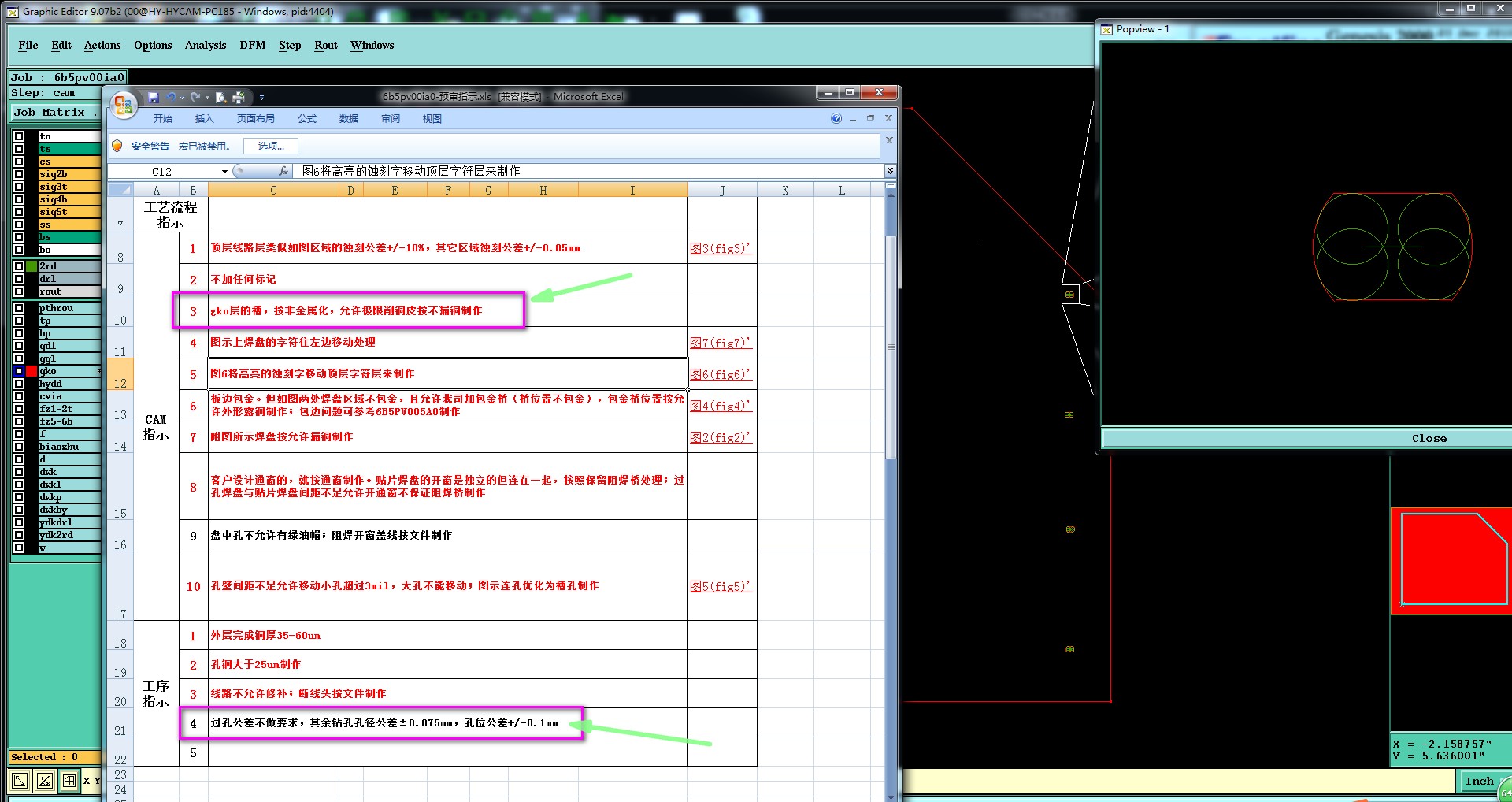1512x802 pixels.
Task: Toggle the 'to' layer checkbox
Action: coord(19,136)
